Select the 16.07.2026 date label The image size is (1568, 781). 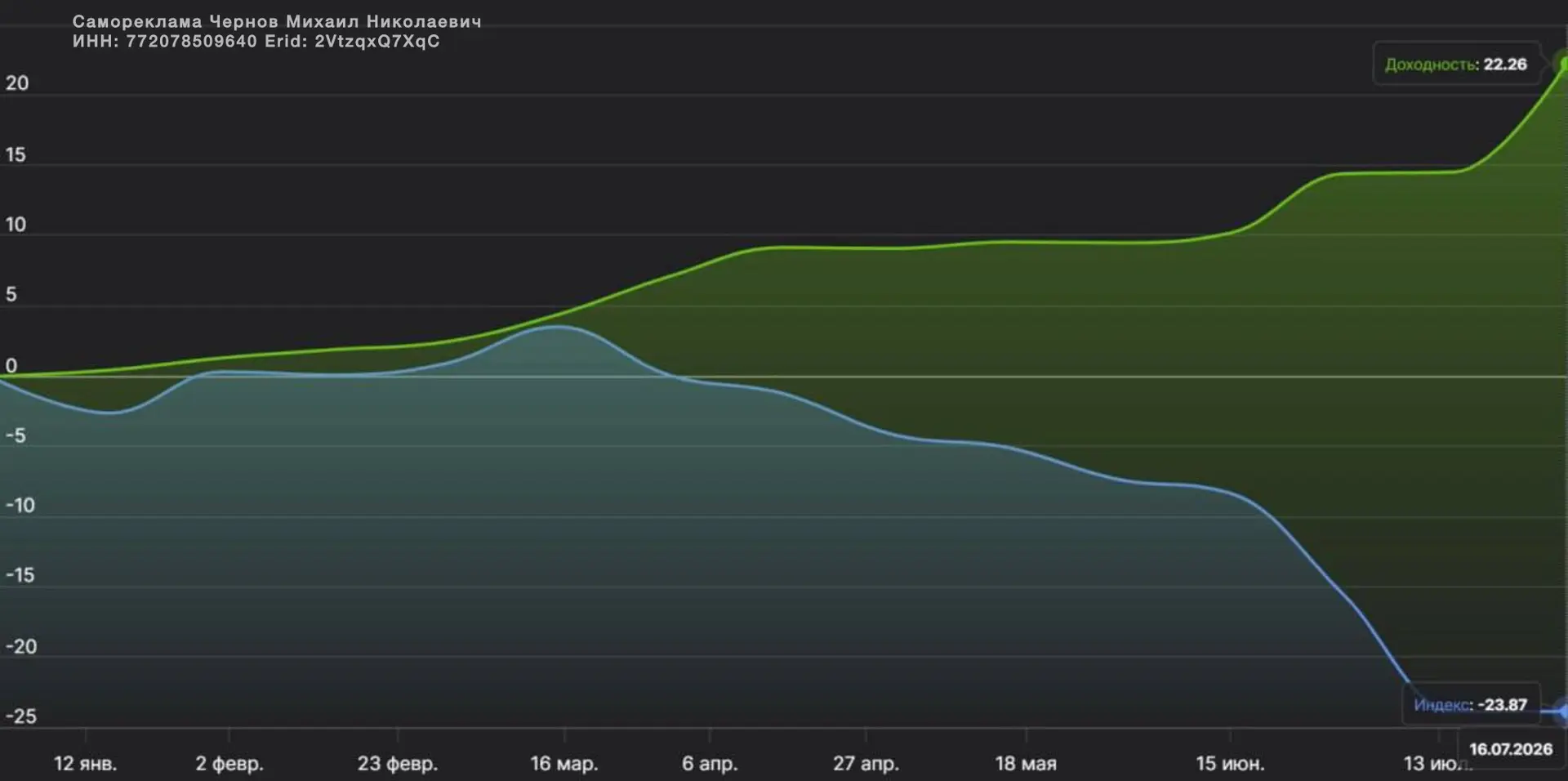tap(1511, 749)
